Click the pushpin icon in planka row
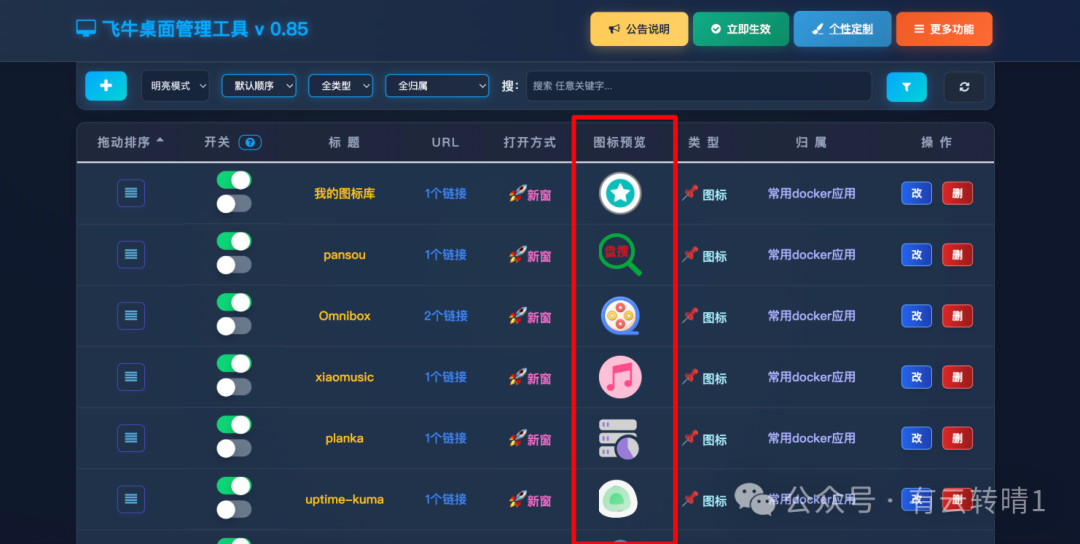 690,438
